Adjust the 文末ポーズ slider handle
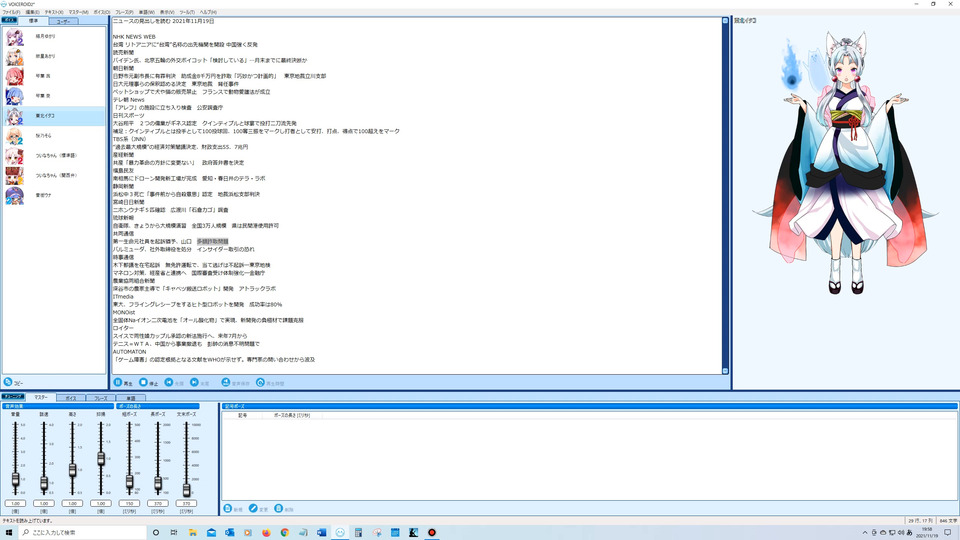The height and width of the screenshot is (540, 960). click(x=186, y=489)
